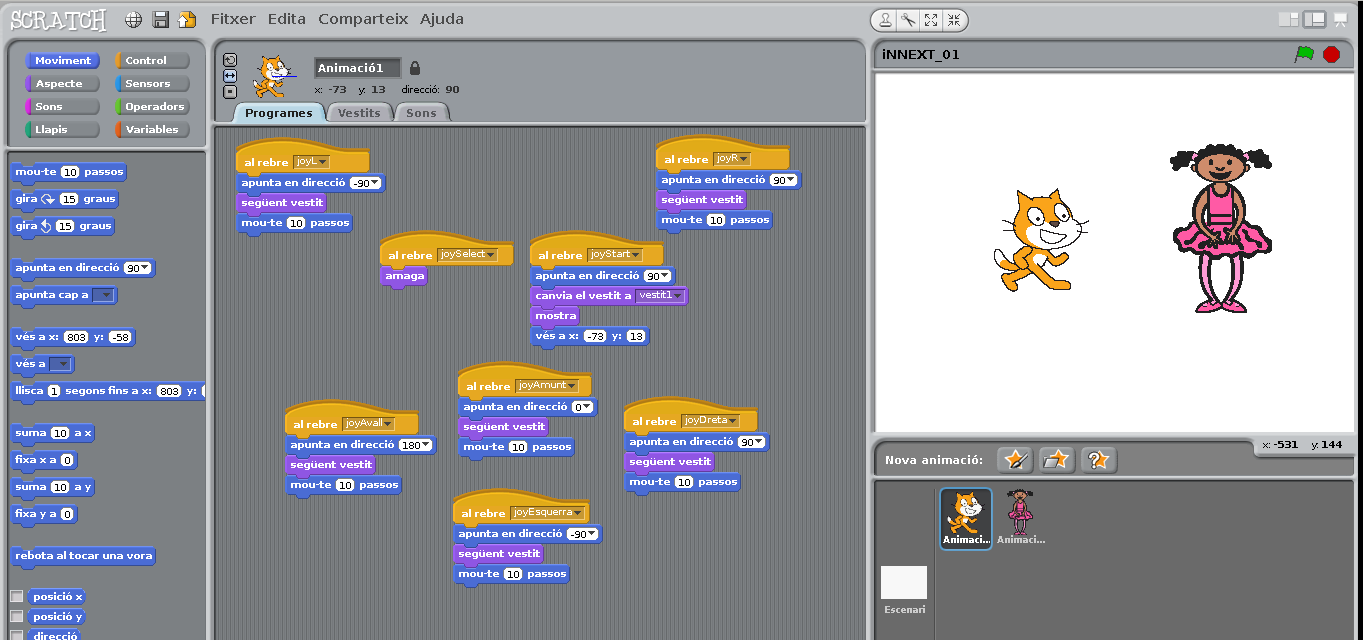Paint a new sprite with the brush star icon

pos(1015,460)
